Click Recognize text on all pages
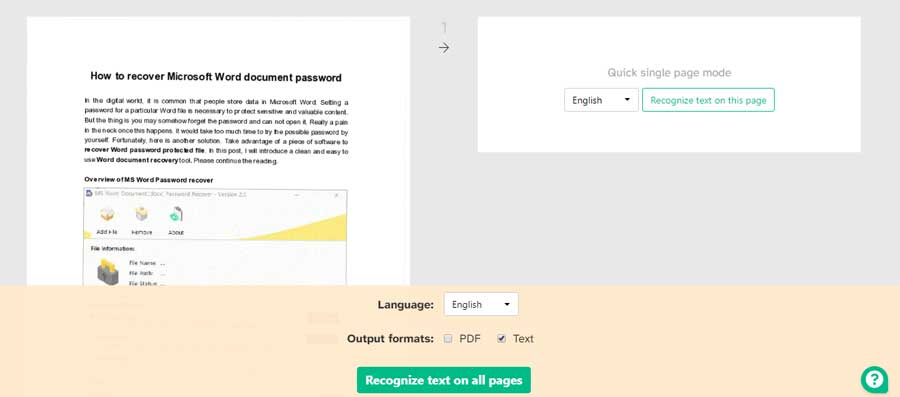Viewport: 900px width, 397px height. [x=444, y=380]
